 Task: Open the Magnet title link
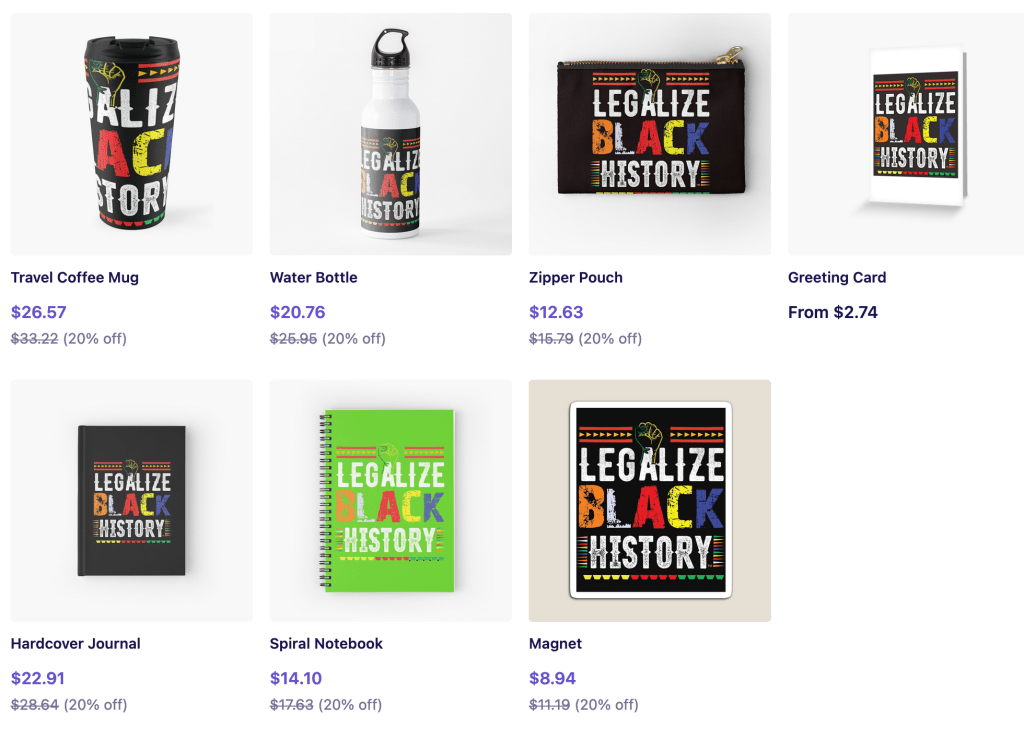(x=555, y=644)
